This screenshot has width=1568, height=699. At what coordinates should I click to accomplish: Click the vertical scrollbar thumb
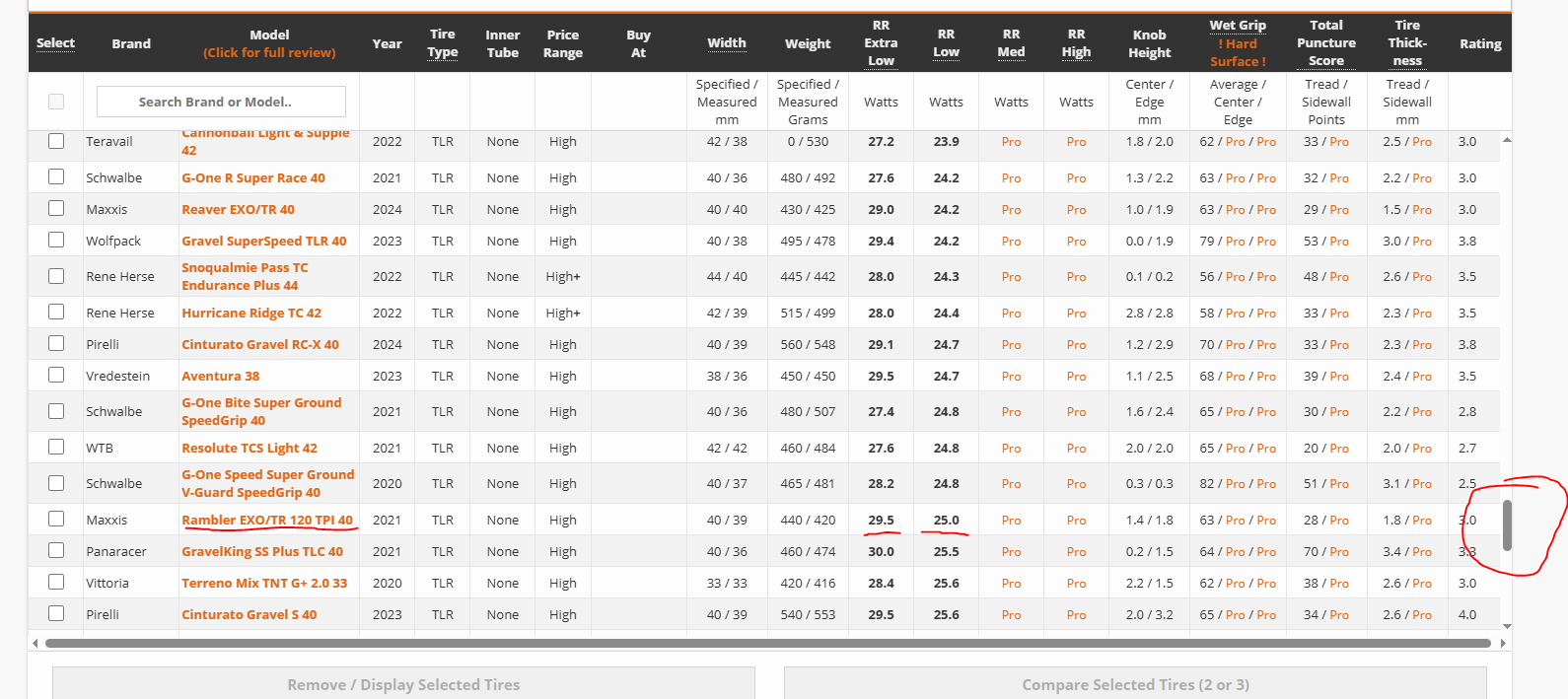click(x=1507, y=525)
